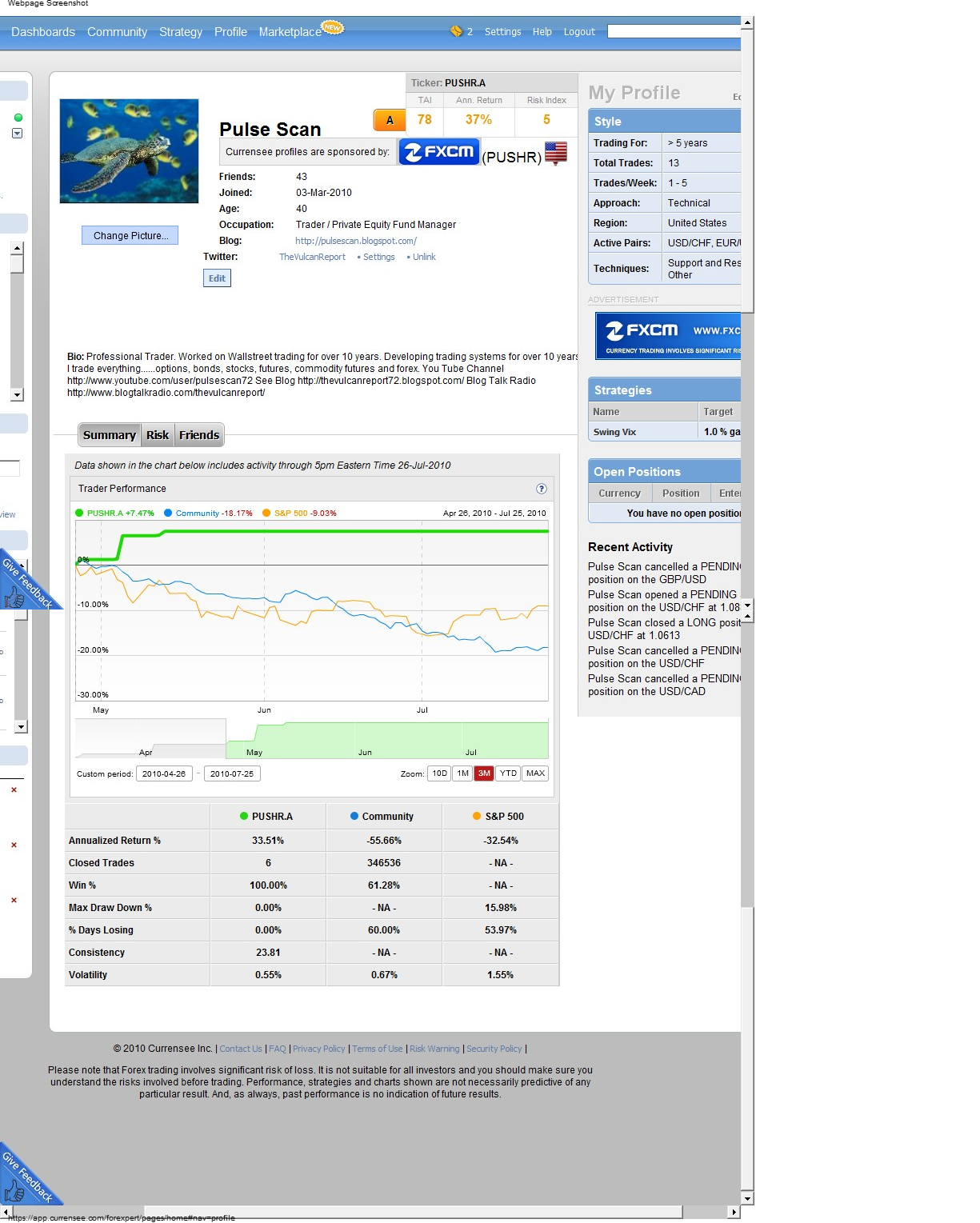Open the Marketplace menu
This screenshot has width=980, height=1223.
pos(290,32)
